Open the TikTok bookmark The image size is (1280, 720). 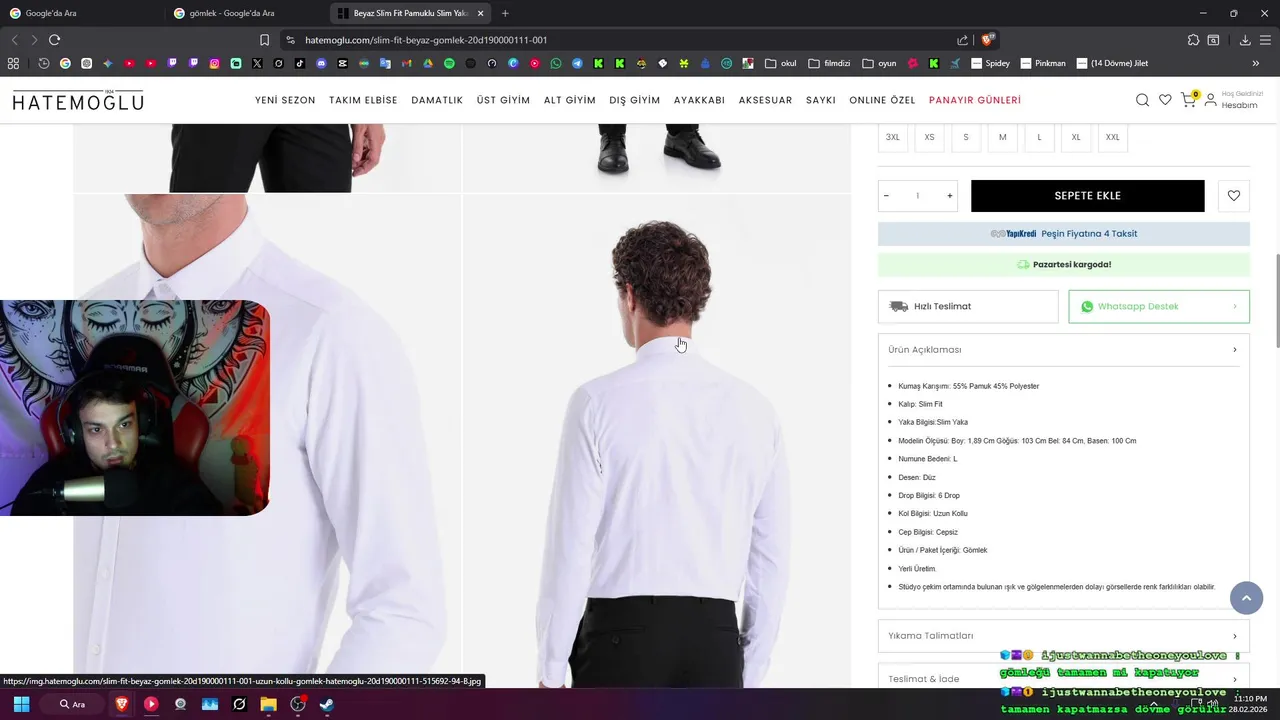[299, 63]
